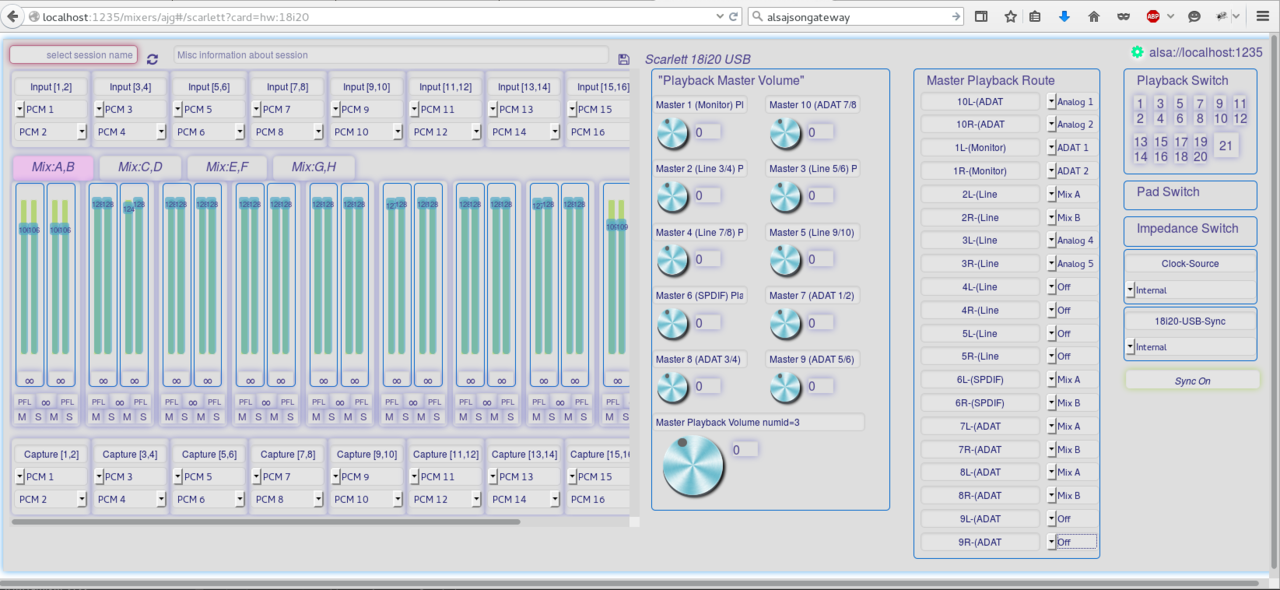Toggle Playback Switch number 1

tap(1140, 103)
